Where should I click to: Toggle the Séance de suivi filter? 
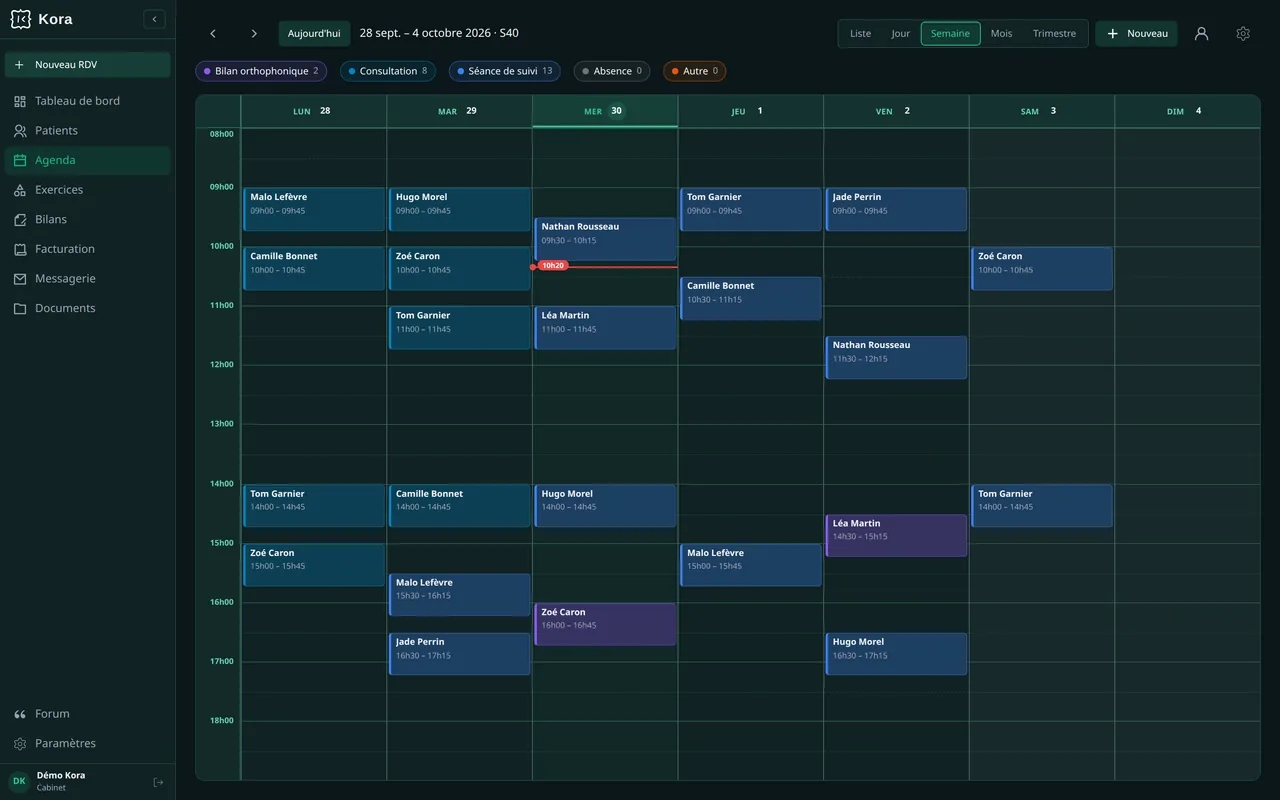(504, 71)
